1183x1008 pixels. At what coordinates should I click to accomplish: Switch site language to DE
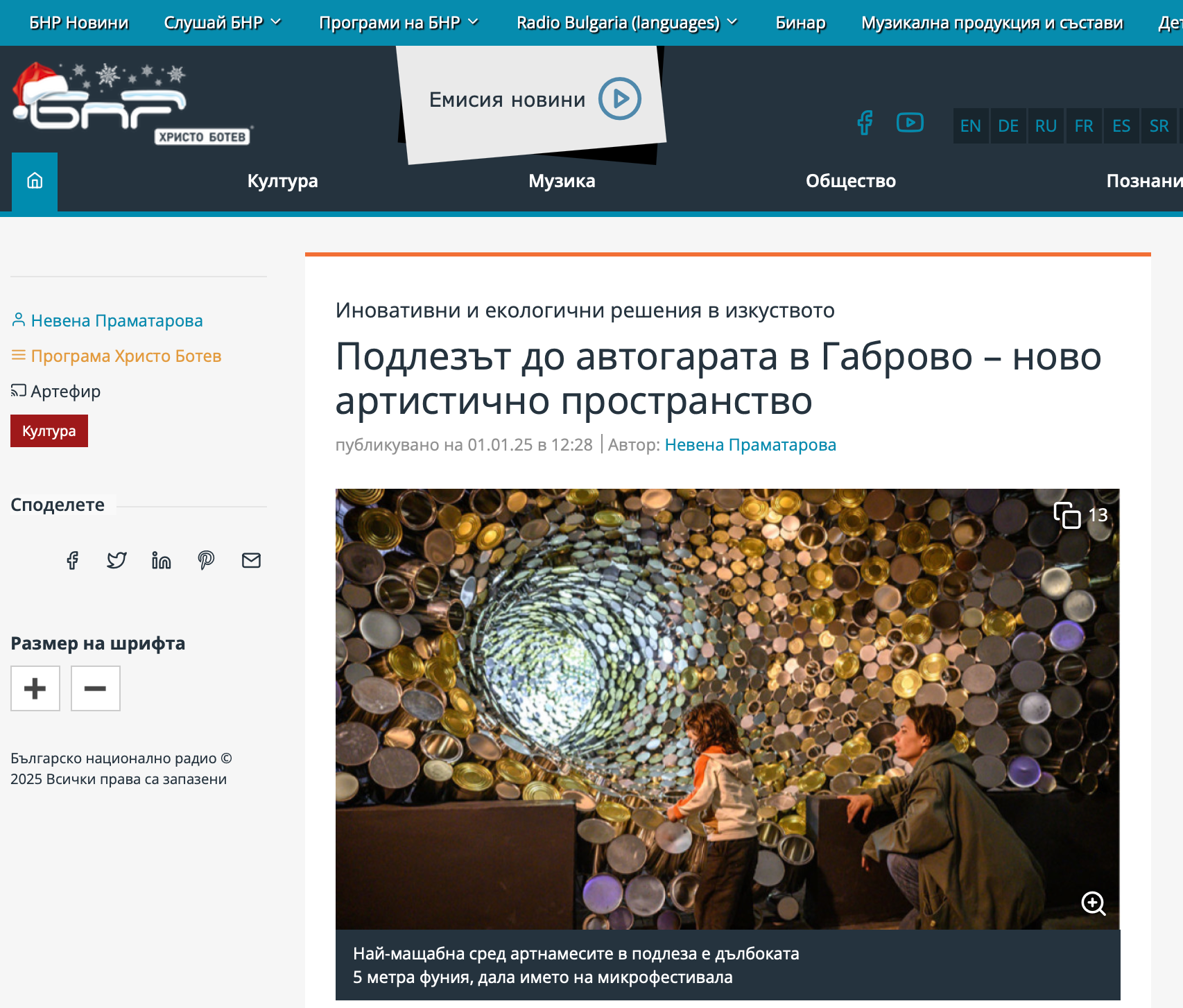click(1008, 125)
